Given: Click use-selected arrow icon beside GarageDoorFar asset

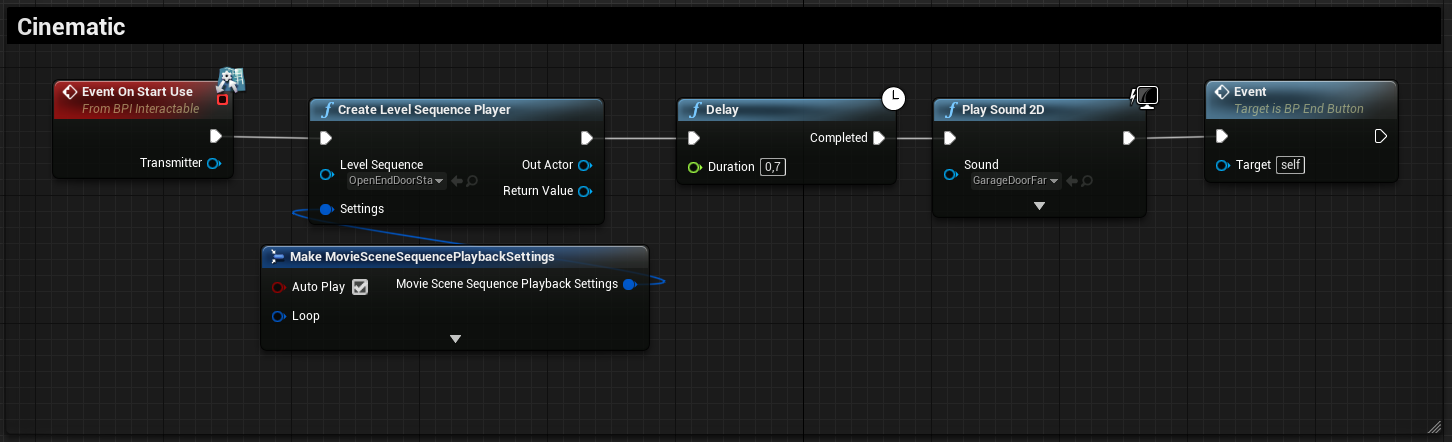Looking at the screenshot, I should (1071, 181).
